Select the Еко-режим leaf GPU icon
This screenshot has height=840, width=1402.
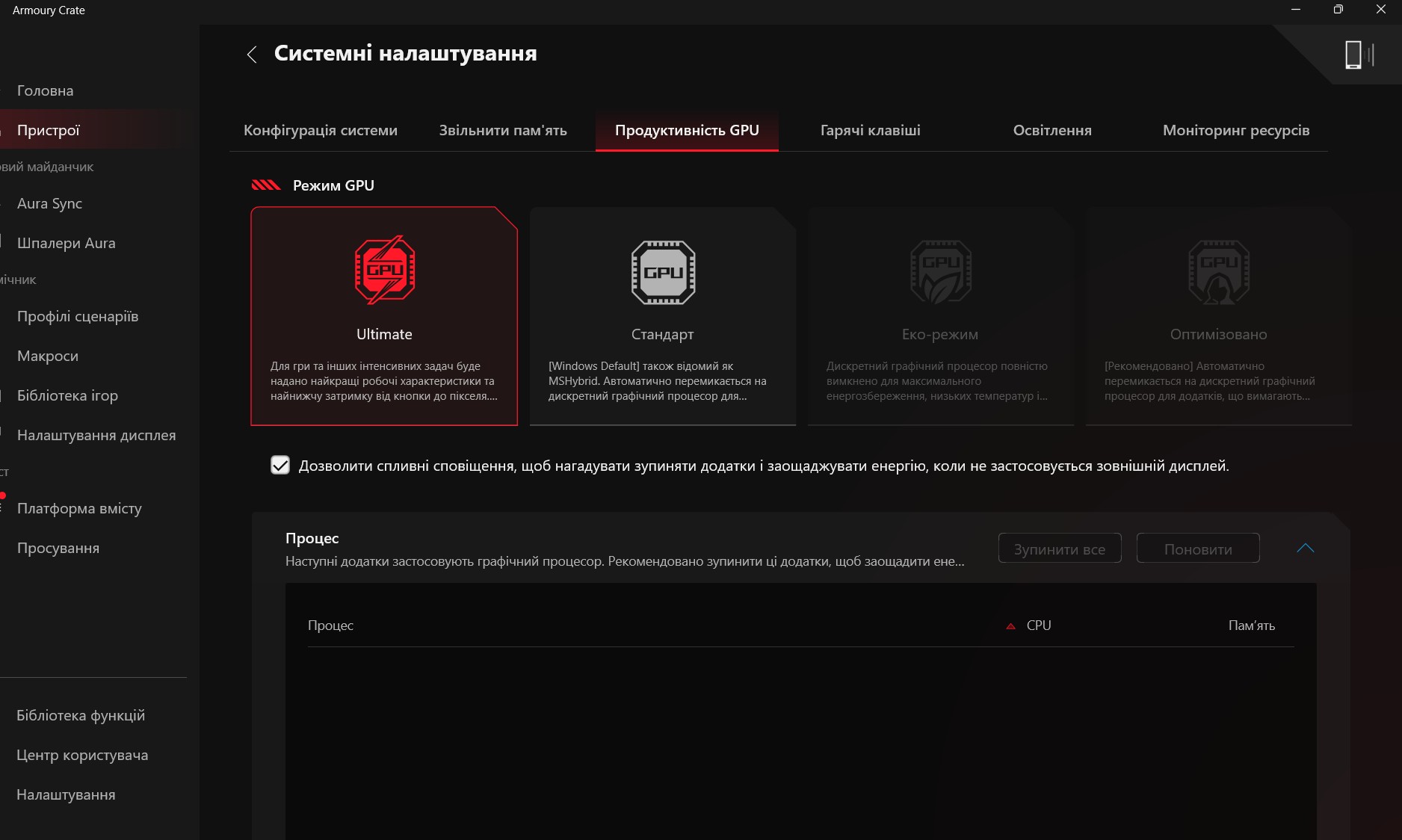(x=940, y=271)
